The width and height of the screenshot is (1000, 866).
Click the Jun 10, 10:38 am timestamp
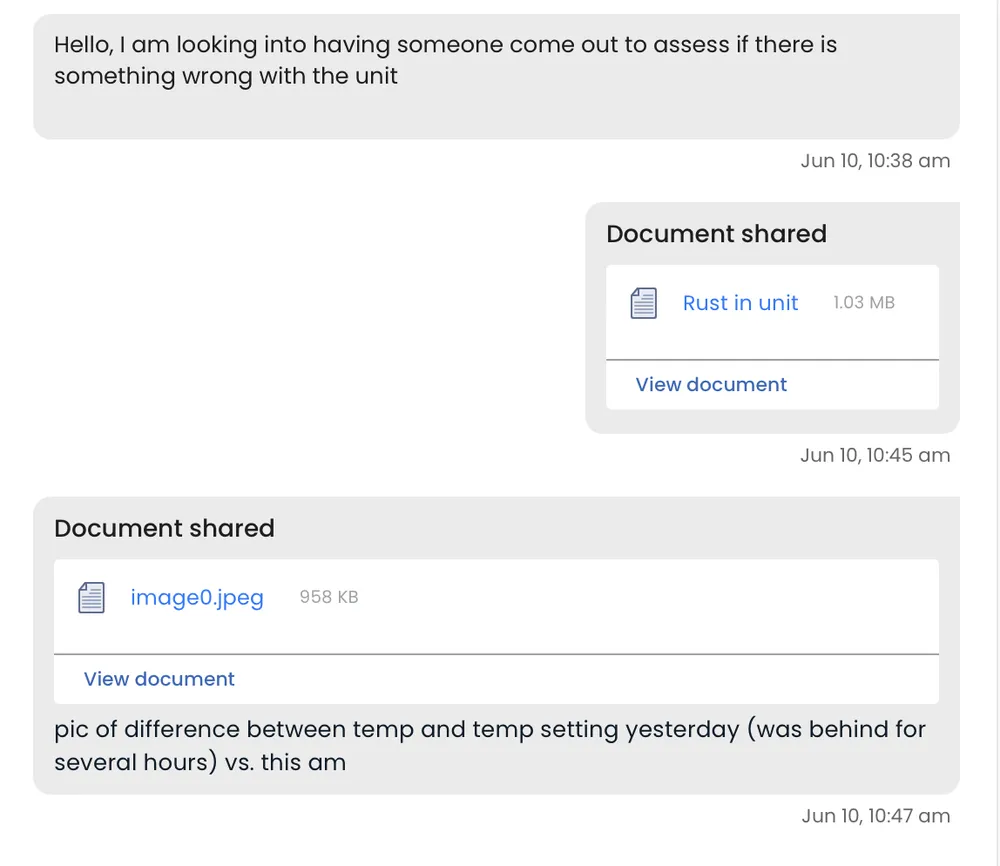875,161
